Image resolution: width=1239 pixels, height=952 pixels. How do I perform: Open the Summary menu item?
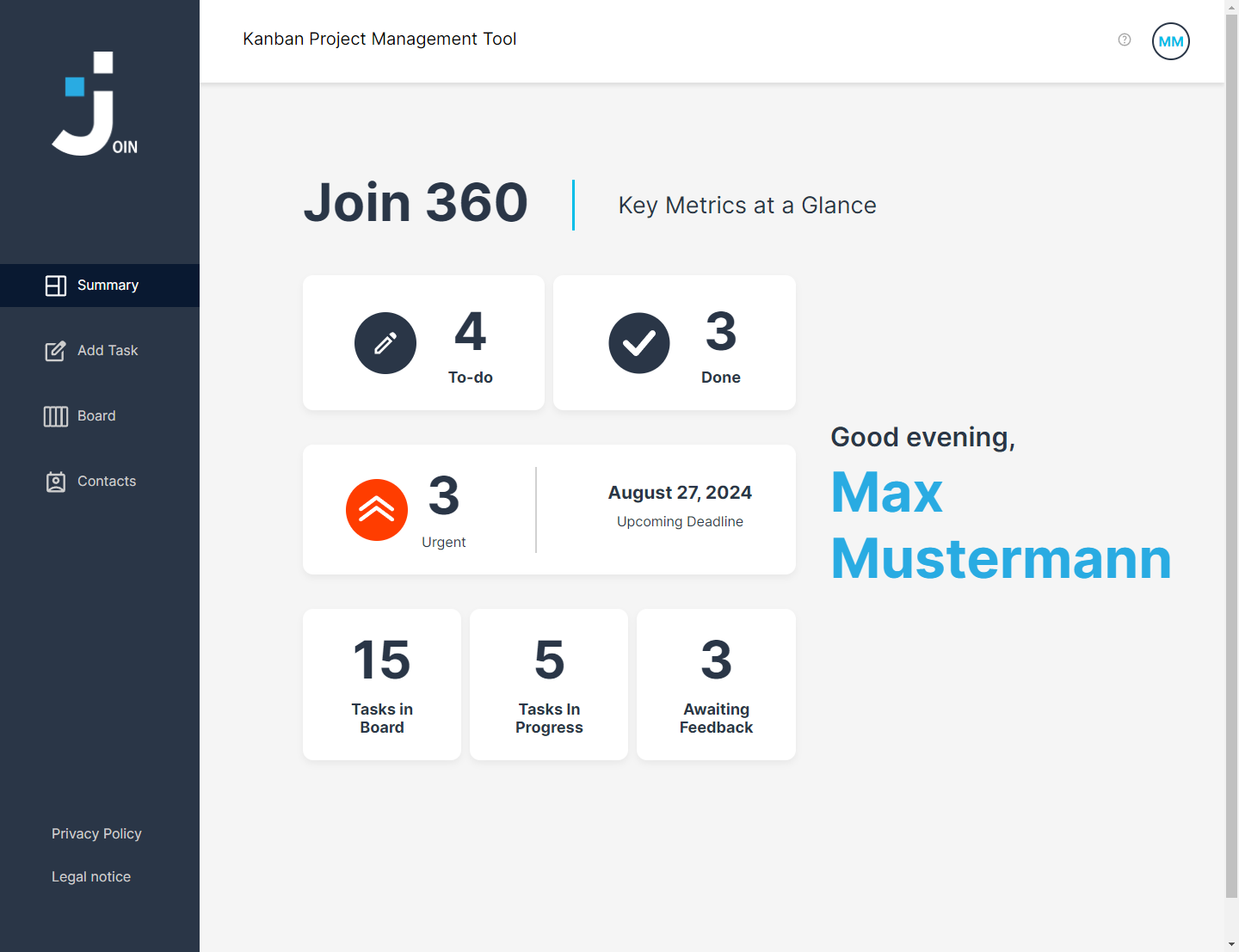point(100,286)
